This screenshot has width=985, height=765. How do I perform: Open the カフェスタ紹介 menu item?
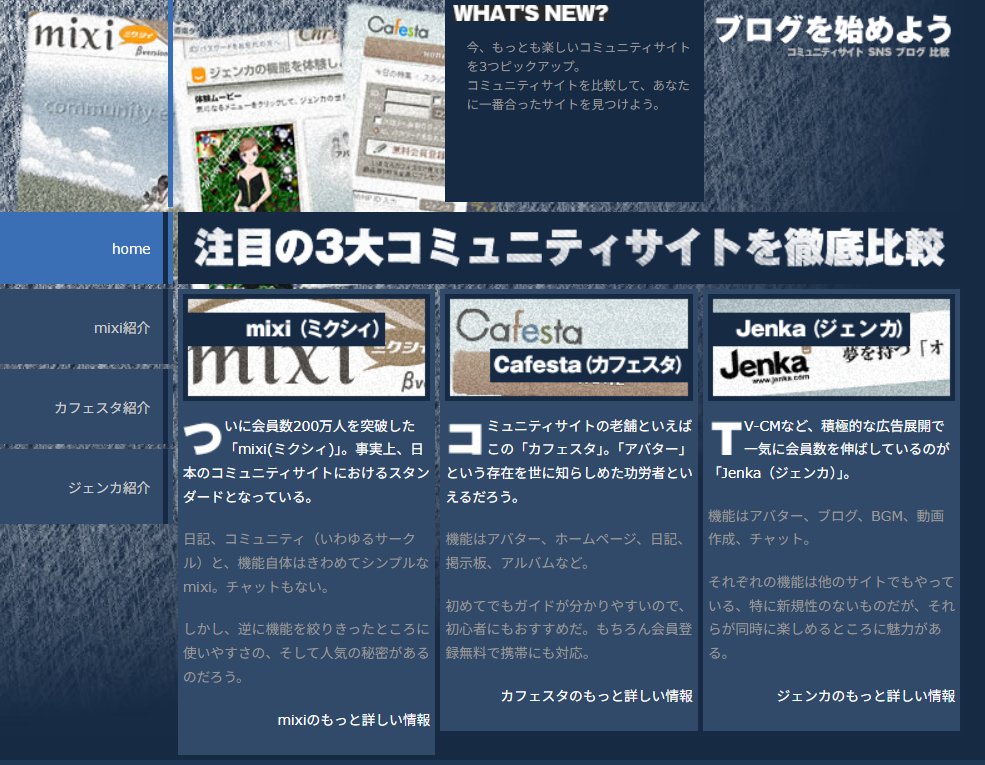pyautogui.click(x=82, y=407)
